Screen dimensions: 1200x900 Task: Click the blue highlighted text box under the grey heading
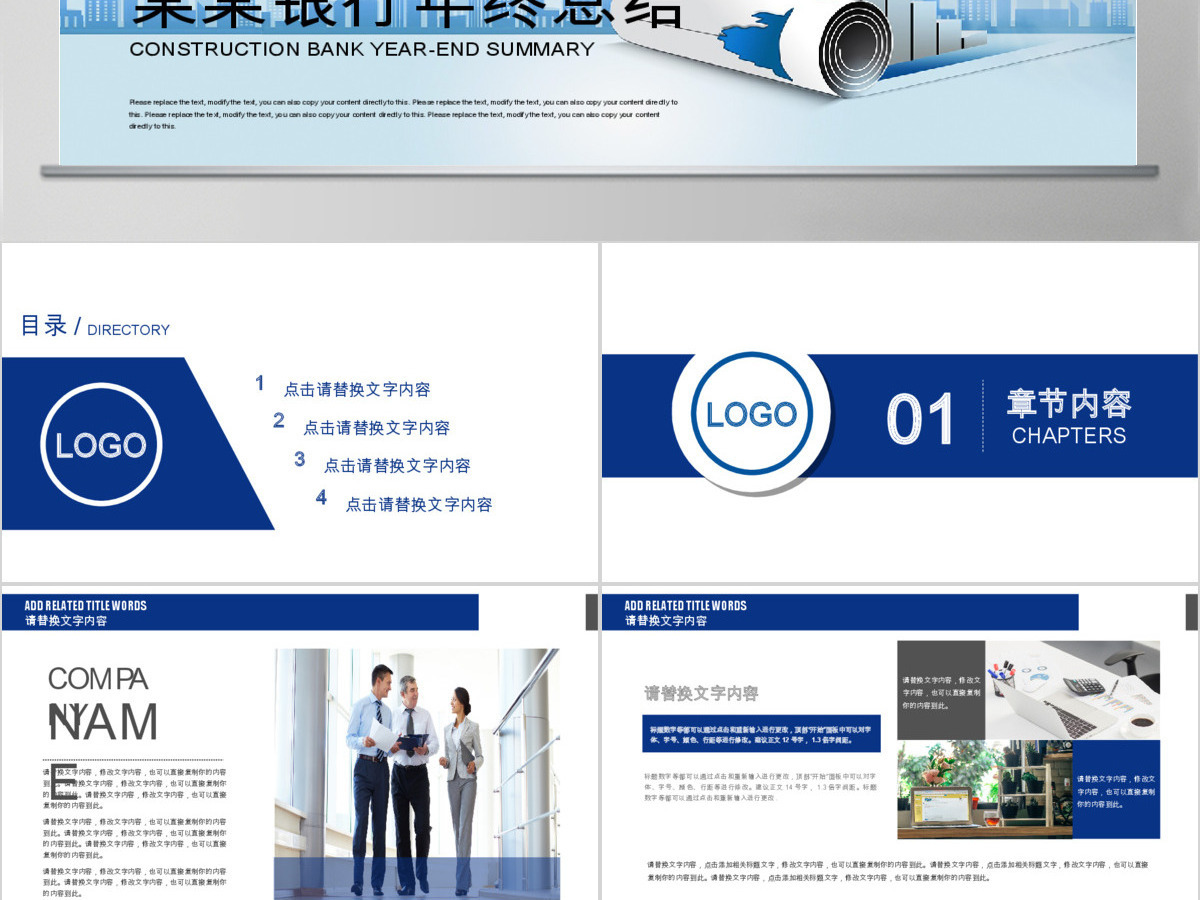(761, 734)
